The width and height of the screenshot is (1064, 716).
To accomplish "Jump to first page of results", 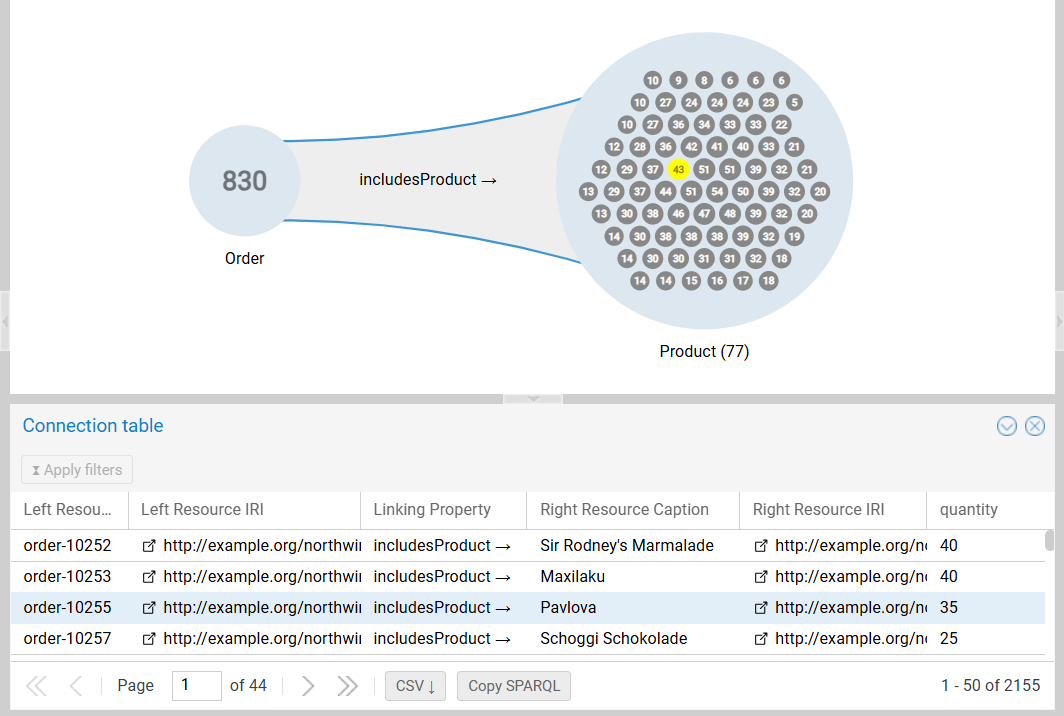I will click(36, 685).
